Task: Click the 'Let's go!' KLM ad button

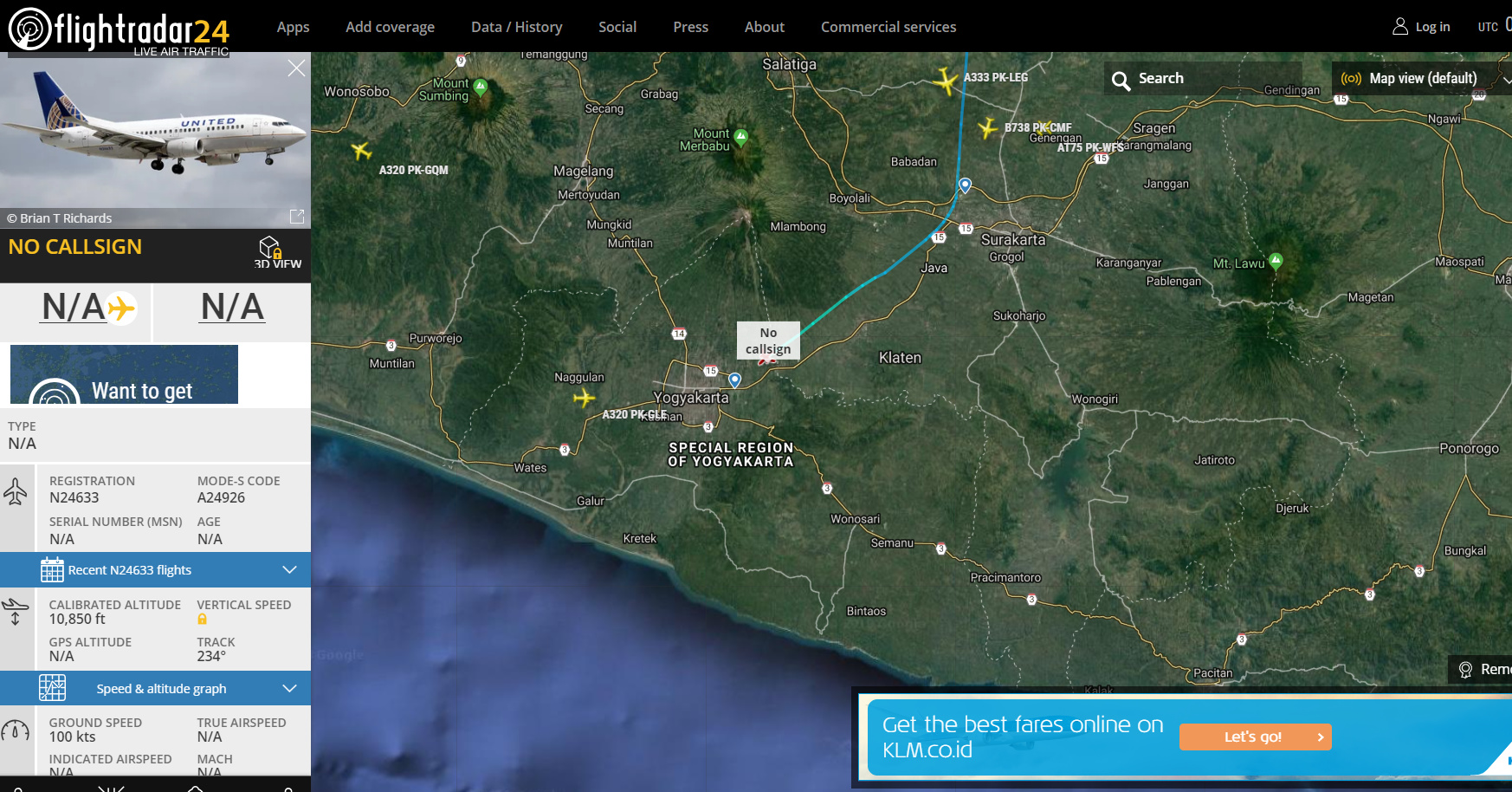Action: 1255,737
